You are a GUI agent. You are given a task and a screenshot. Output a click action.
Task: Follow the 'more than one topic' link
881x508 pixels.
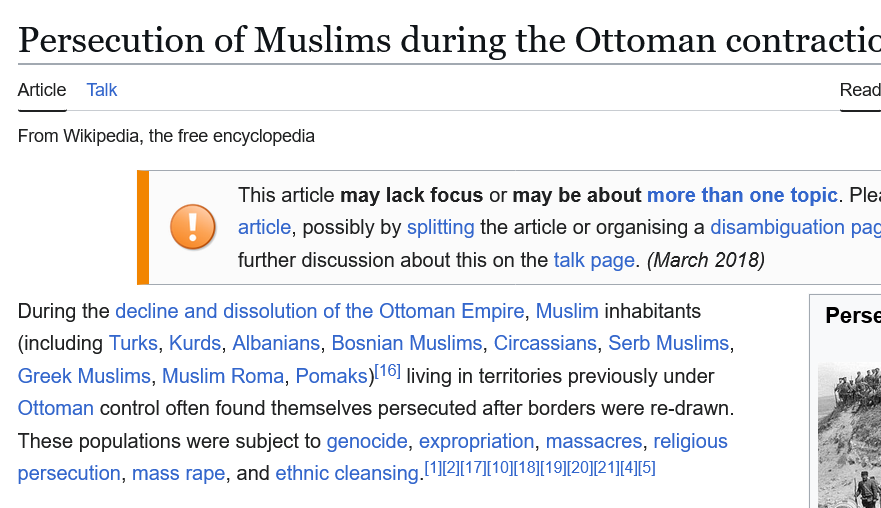point(742,195)
